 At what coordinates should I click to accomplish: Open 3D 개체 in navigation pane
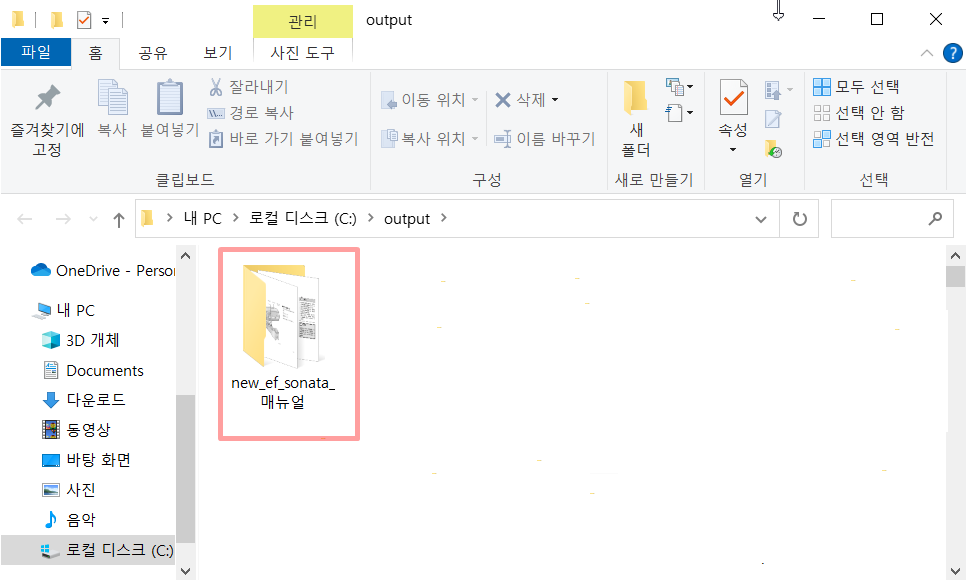coord(80,340)
